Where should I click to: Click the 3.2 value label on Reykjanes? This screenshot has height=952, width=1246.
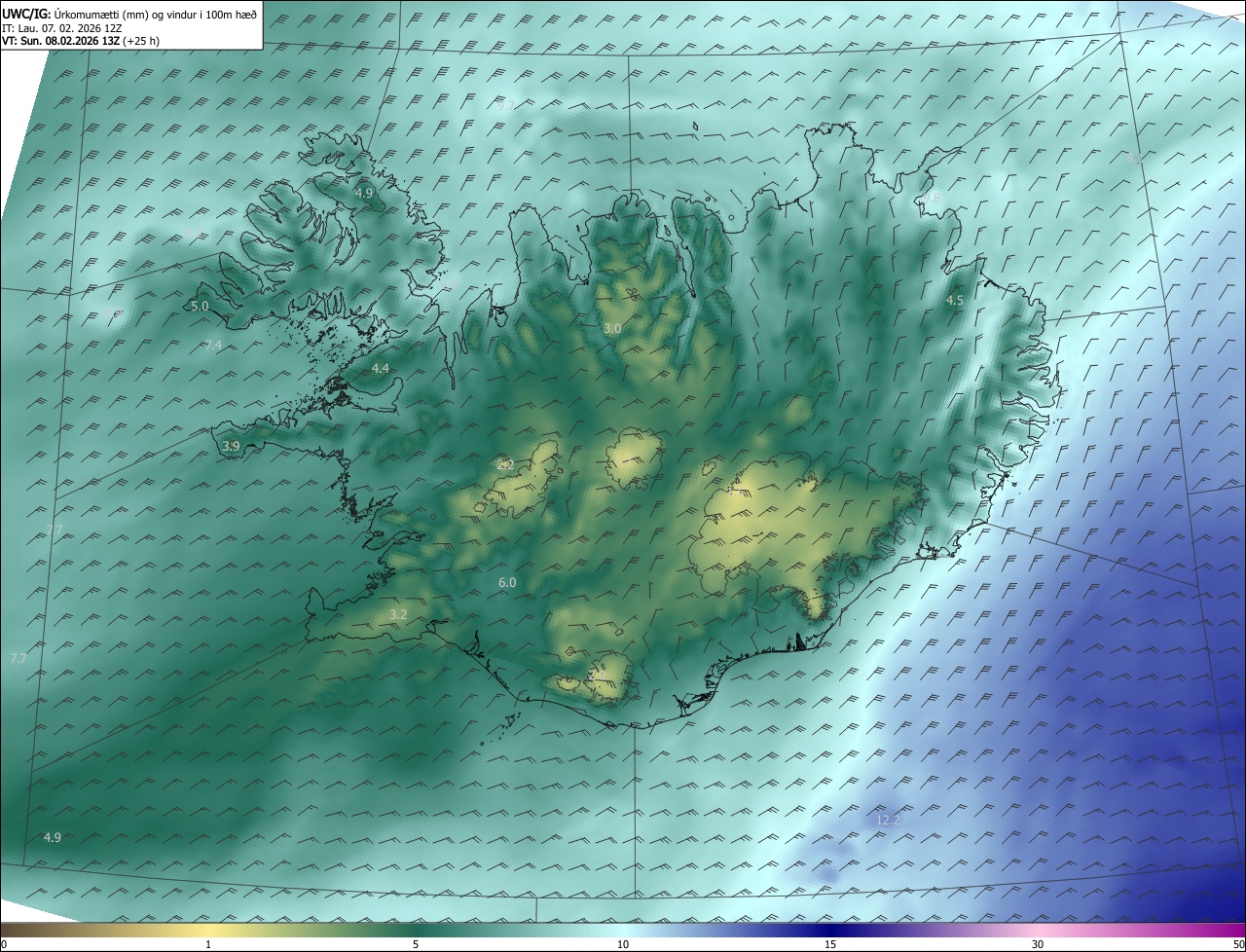coord(398,614)
